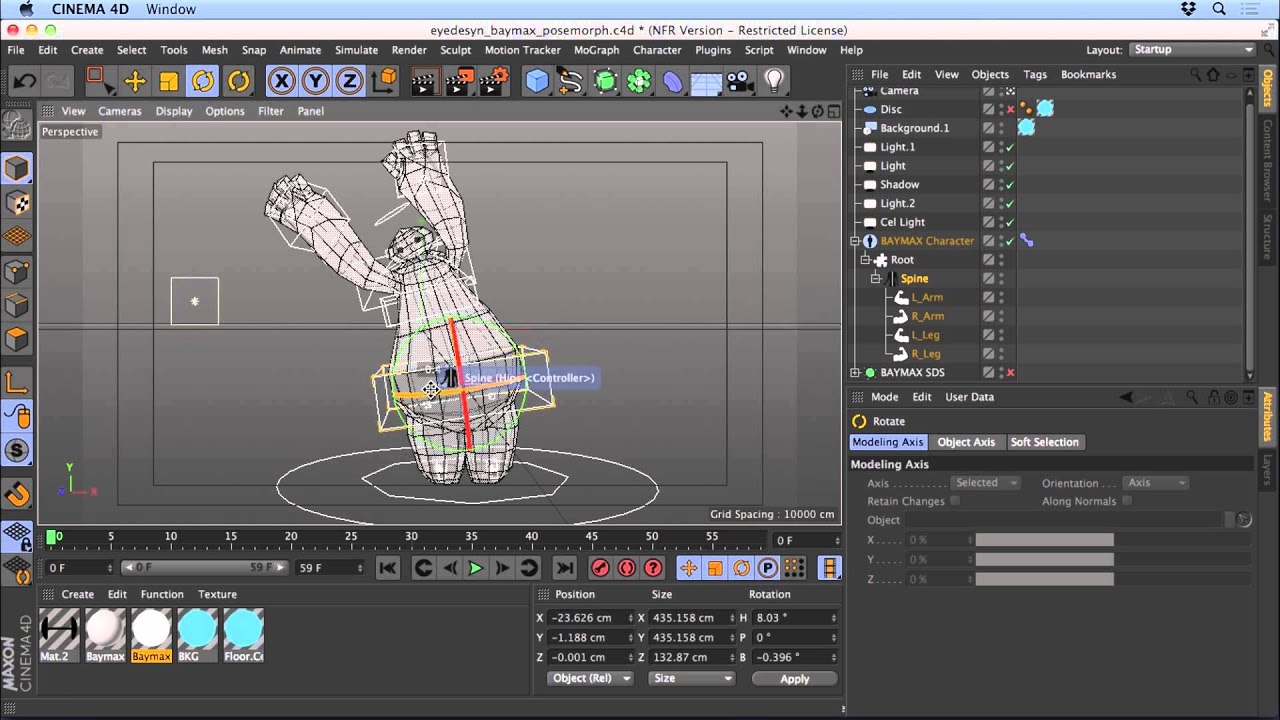Toggle the Along Normals checkbox
Screen dimensions: 1280x720
[1127, 501]
